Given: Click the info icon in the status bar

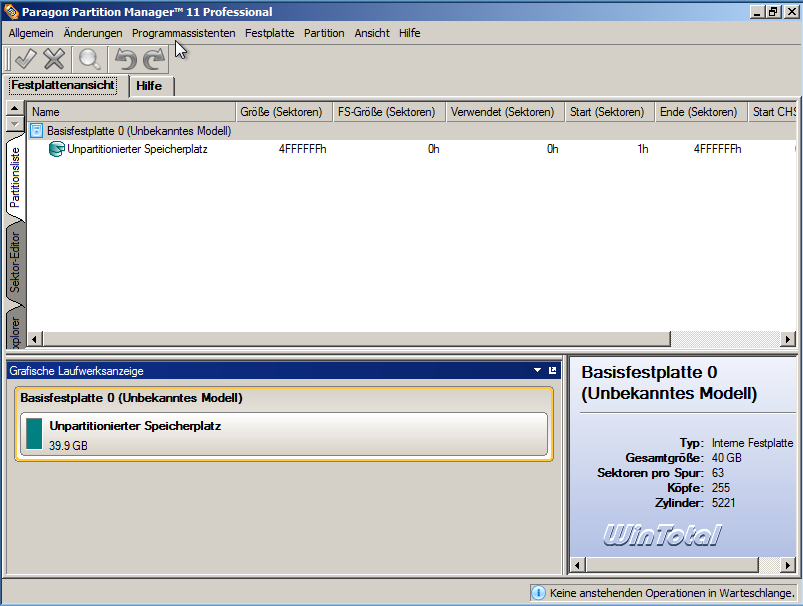Looking at the screenshot, I should [x=539, y=593].
